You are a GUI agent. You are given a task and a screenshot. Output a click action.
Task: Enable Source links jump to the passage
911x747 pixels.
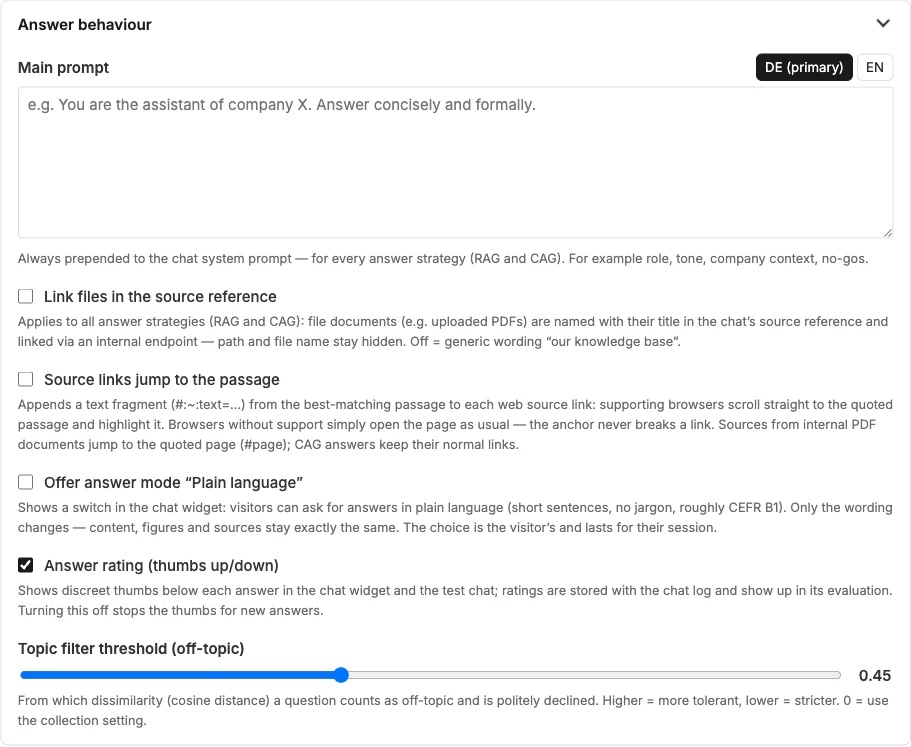point(26,379)
